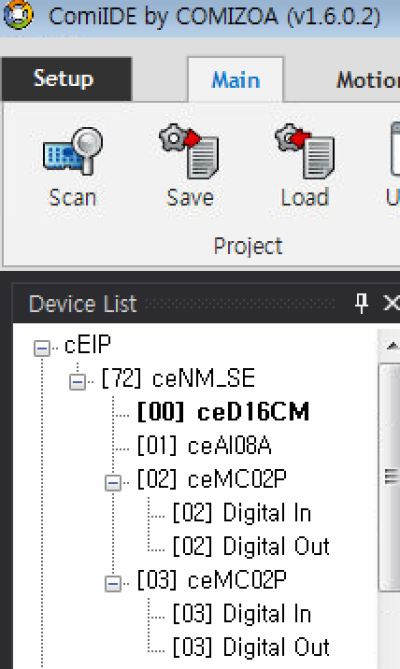Load a project configuration file
400x669 pixels.
pyautogui.click(x=305, y=166)
